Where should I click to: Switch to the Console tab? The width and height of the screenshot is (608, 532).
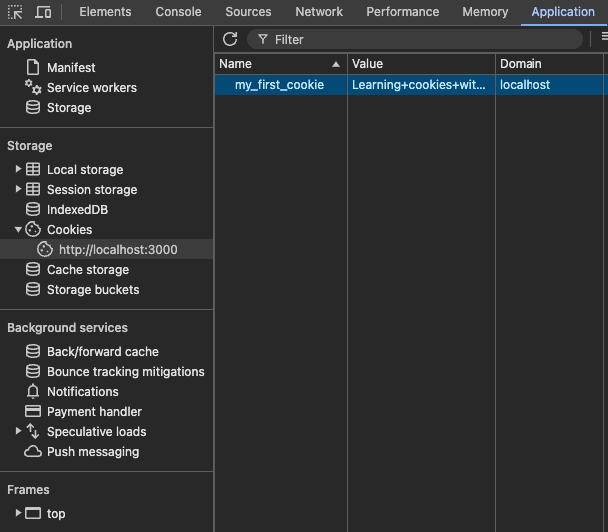178,12
